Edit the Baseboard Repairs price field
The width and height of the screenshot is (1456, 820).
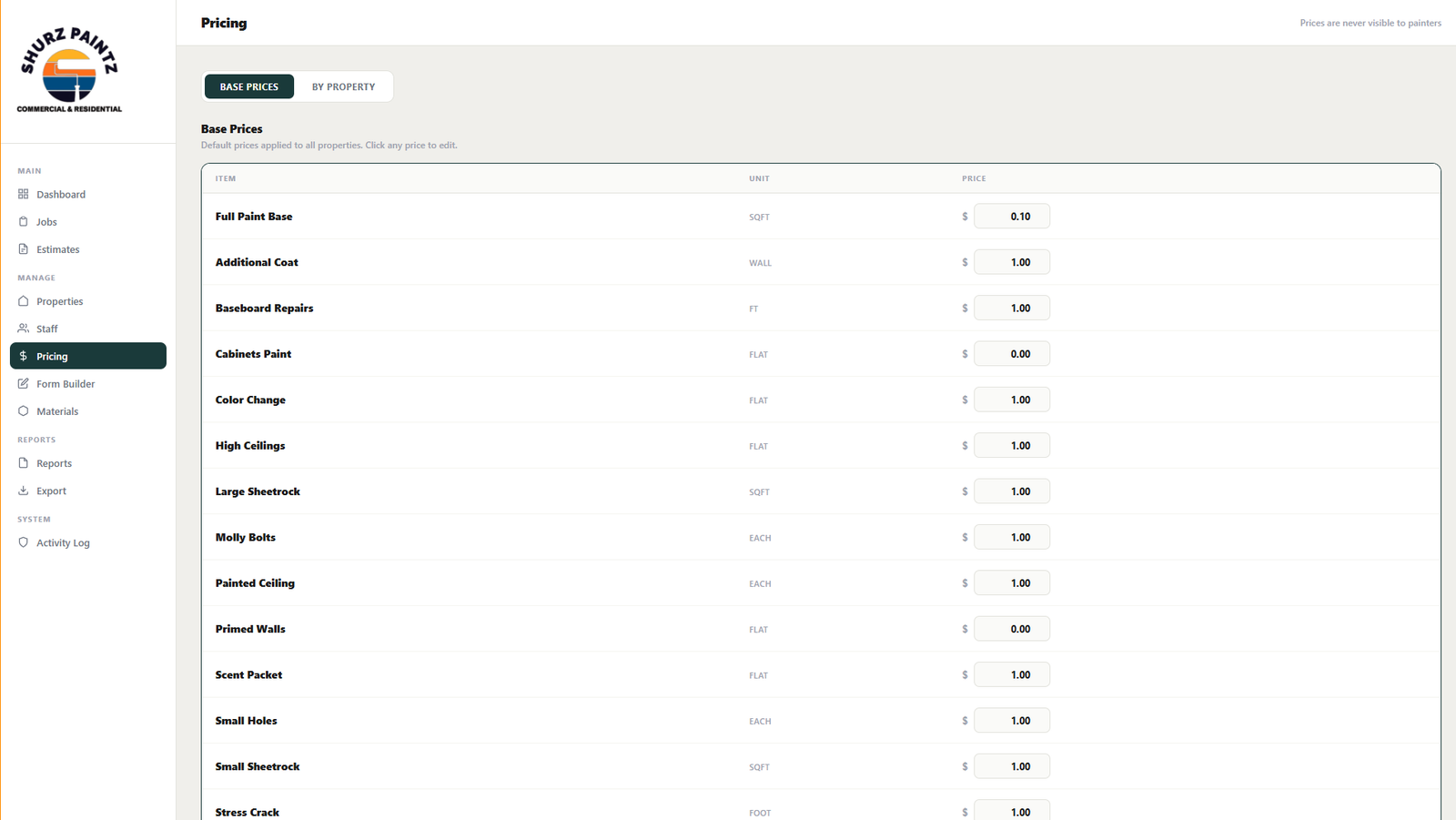click(1012, 308)
